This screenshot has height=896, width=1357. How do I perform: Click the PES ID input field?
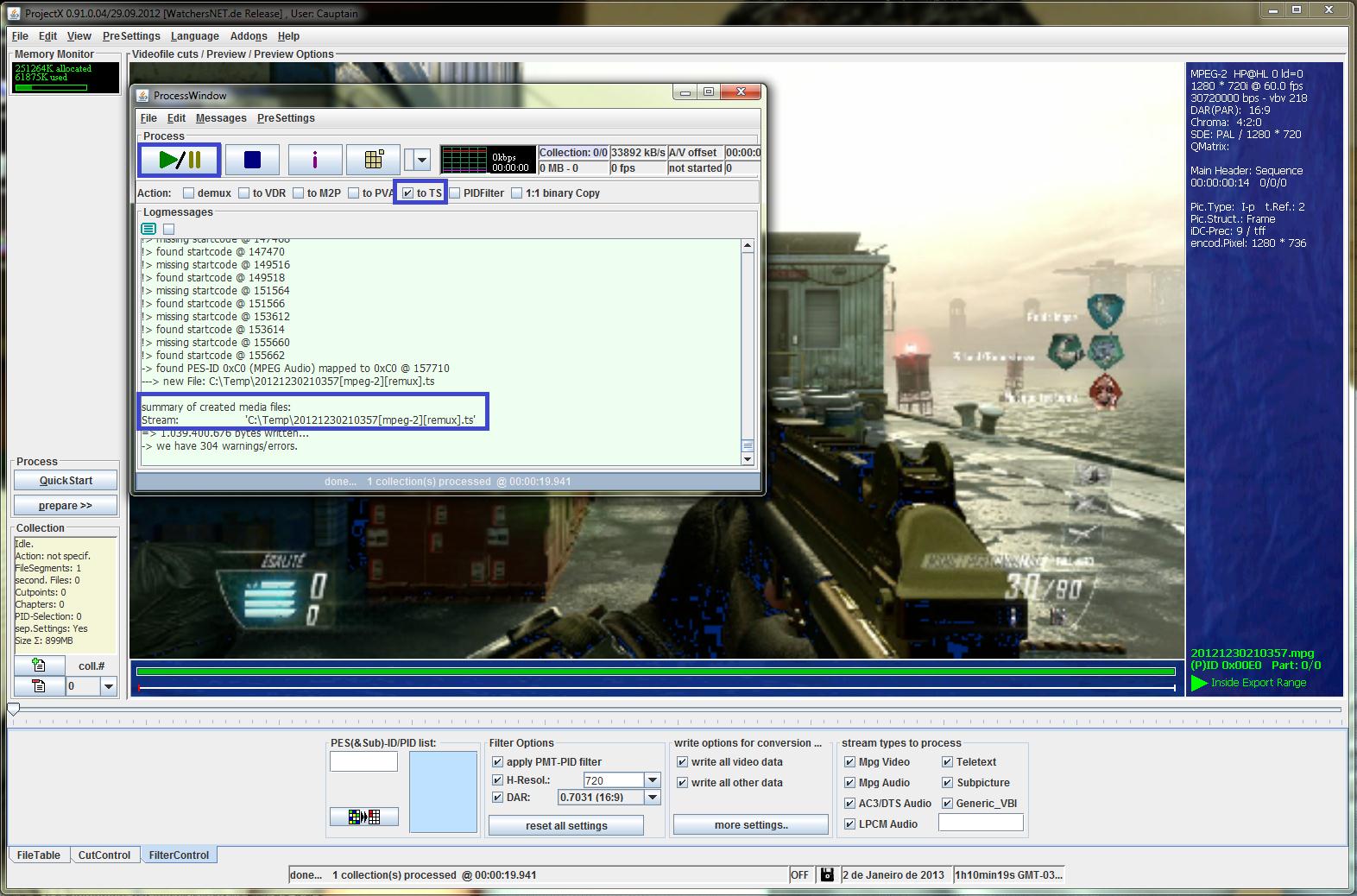pyautogui.click(x=363, y=761)
